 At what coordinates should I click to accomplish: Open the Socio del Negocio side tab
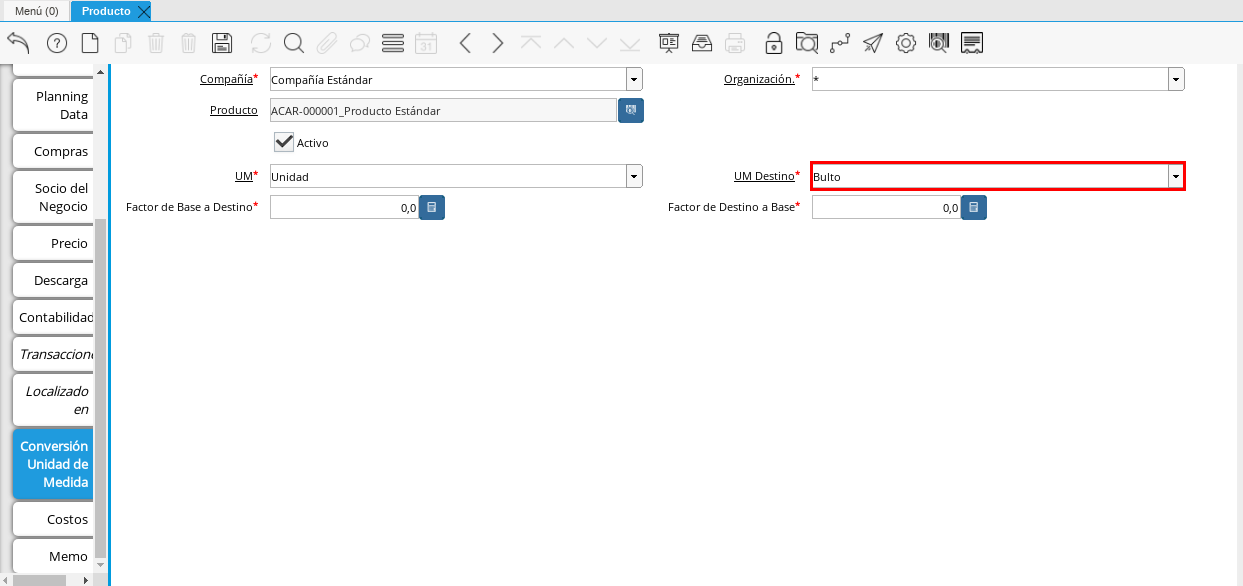point(53,197)
